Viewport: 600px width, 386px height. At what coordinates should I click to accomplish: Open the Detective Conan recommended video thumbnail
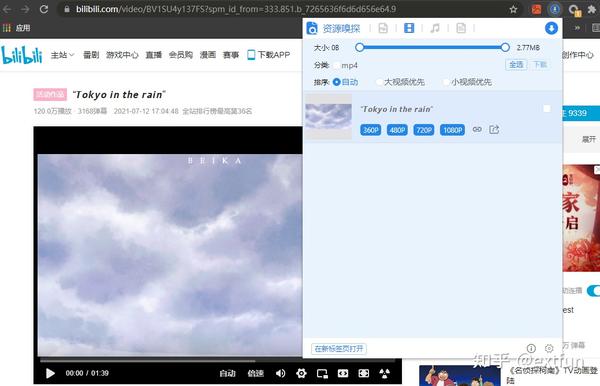(460, 376)
